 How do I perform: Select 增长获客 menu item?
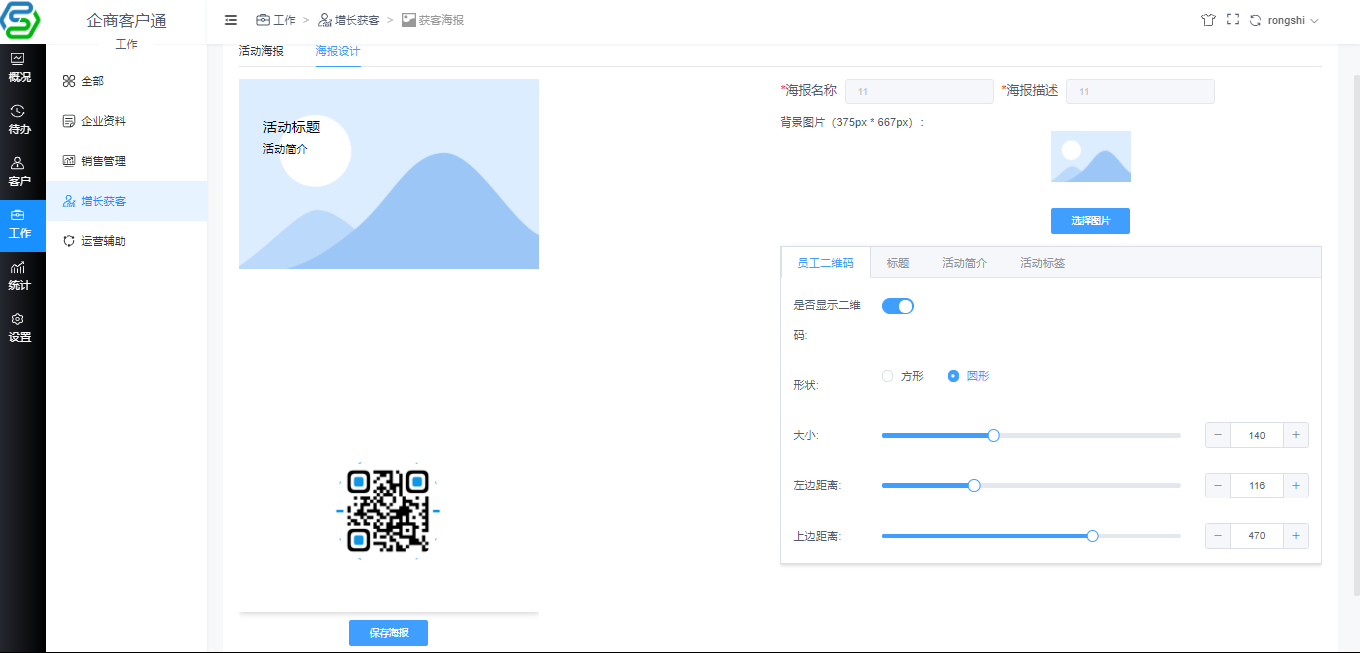(x=127, y=201)
